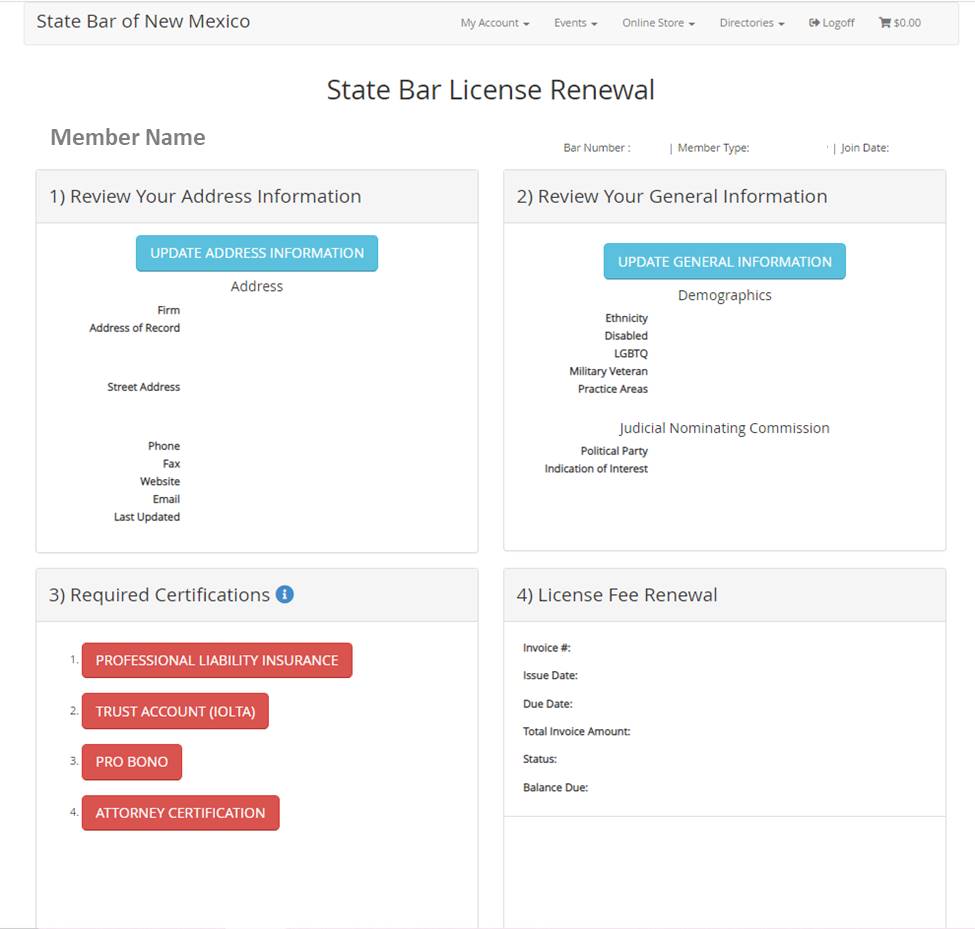Click the State Bar of New Mexico brand
975x929 pixels.
point(143,21)
